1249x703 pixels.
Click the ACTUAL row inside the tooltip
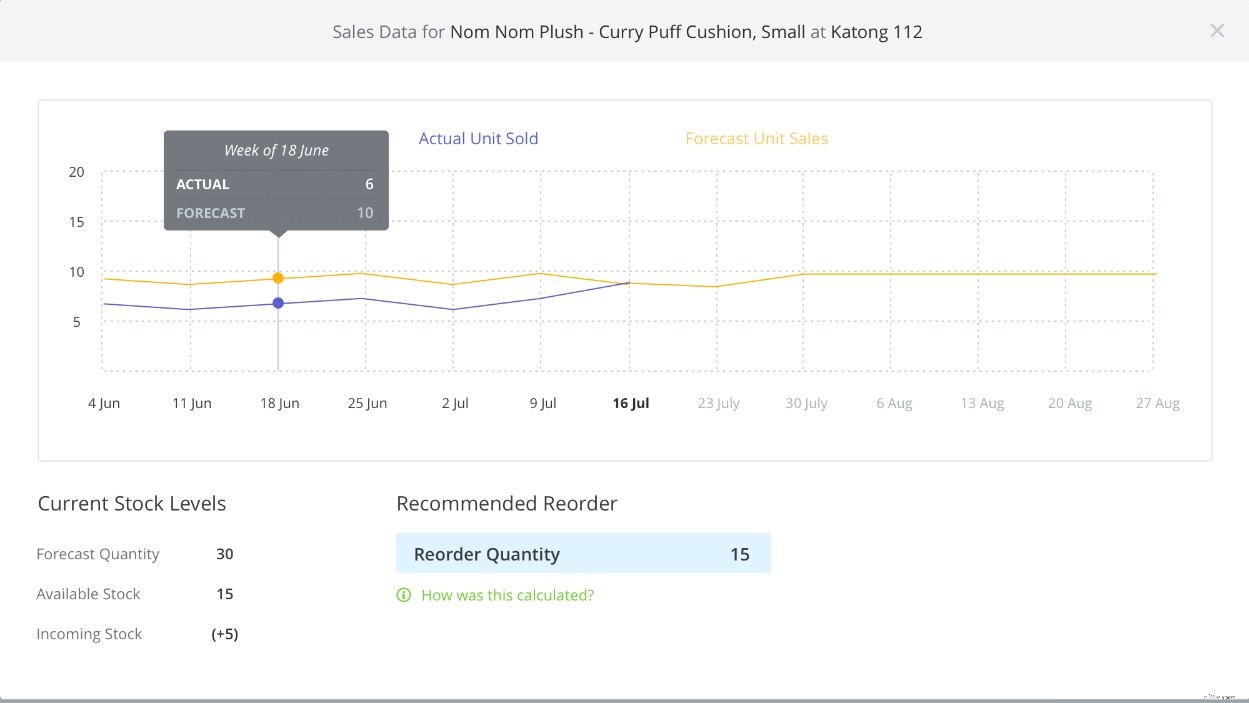pyautogui.click(x=276, y=184)
